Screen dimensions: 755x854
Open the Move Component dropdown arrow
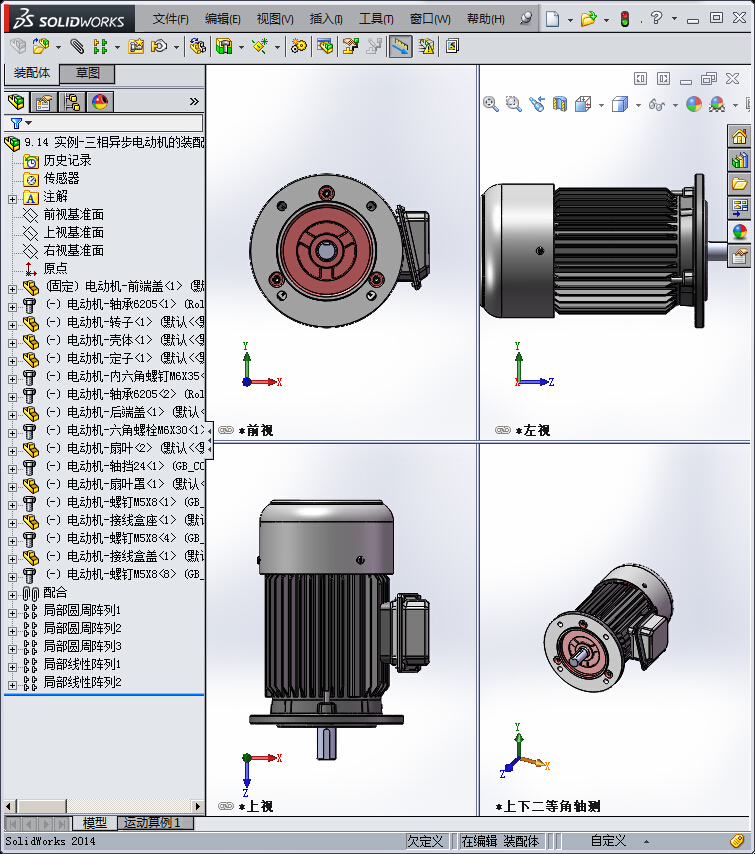point(176,47)
